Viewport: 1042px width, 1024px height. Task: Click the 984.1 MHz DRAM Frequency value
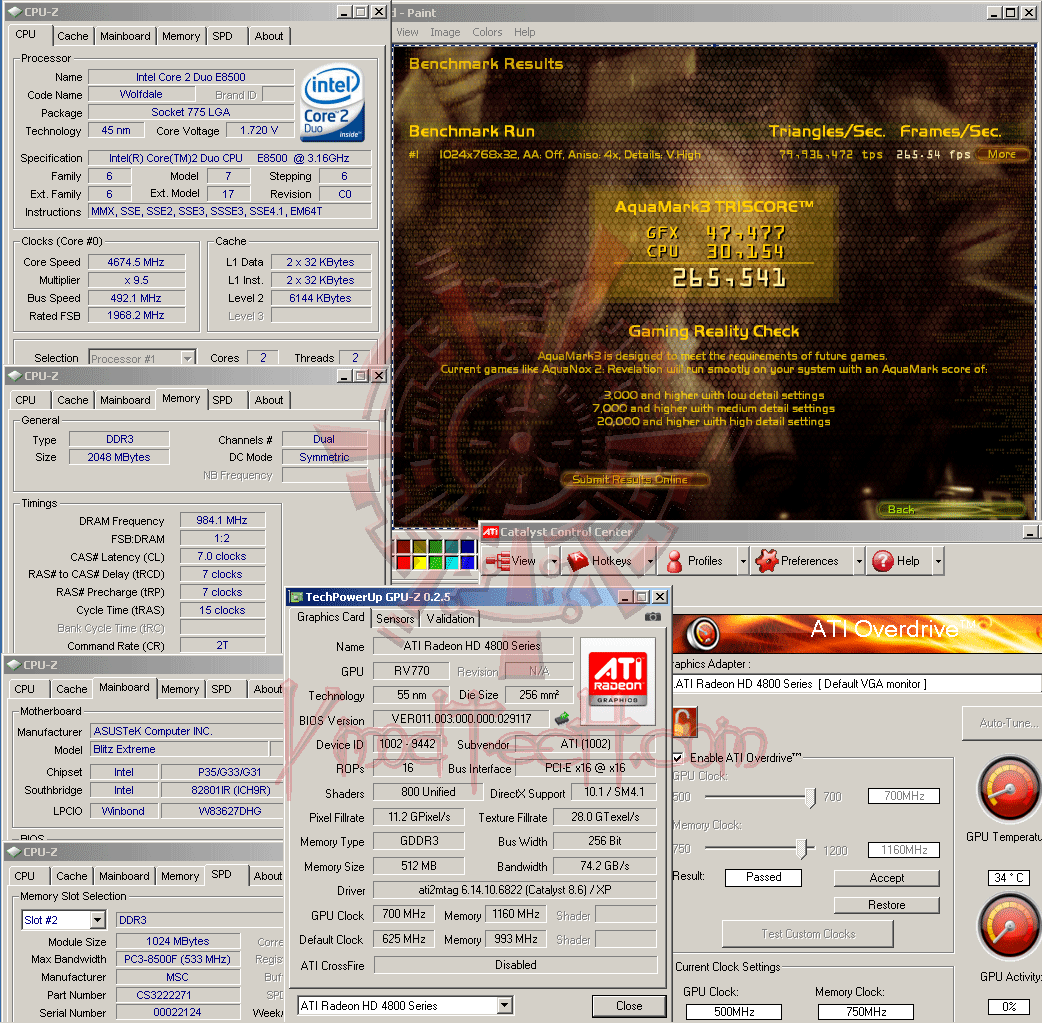point(222,520)
